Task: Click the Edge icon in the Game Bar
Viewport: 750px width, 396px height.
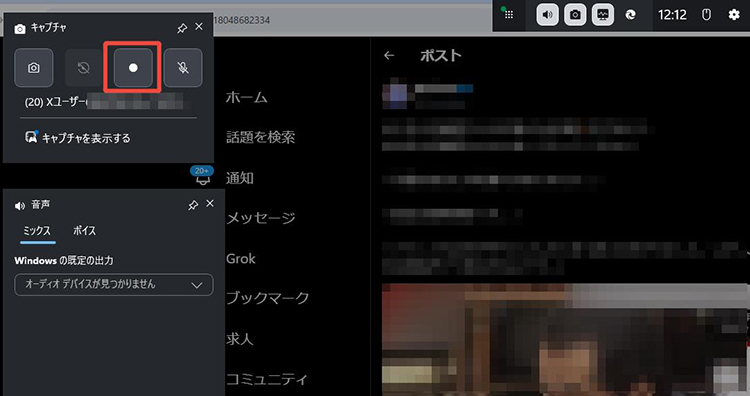Action: pos(631,15)
